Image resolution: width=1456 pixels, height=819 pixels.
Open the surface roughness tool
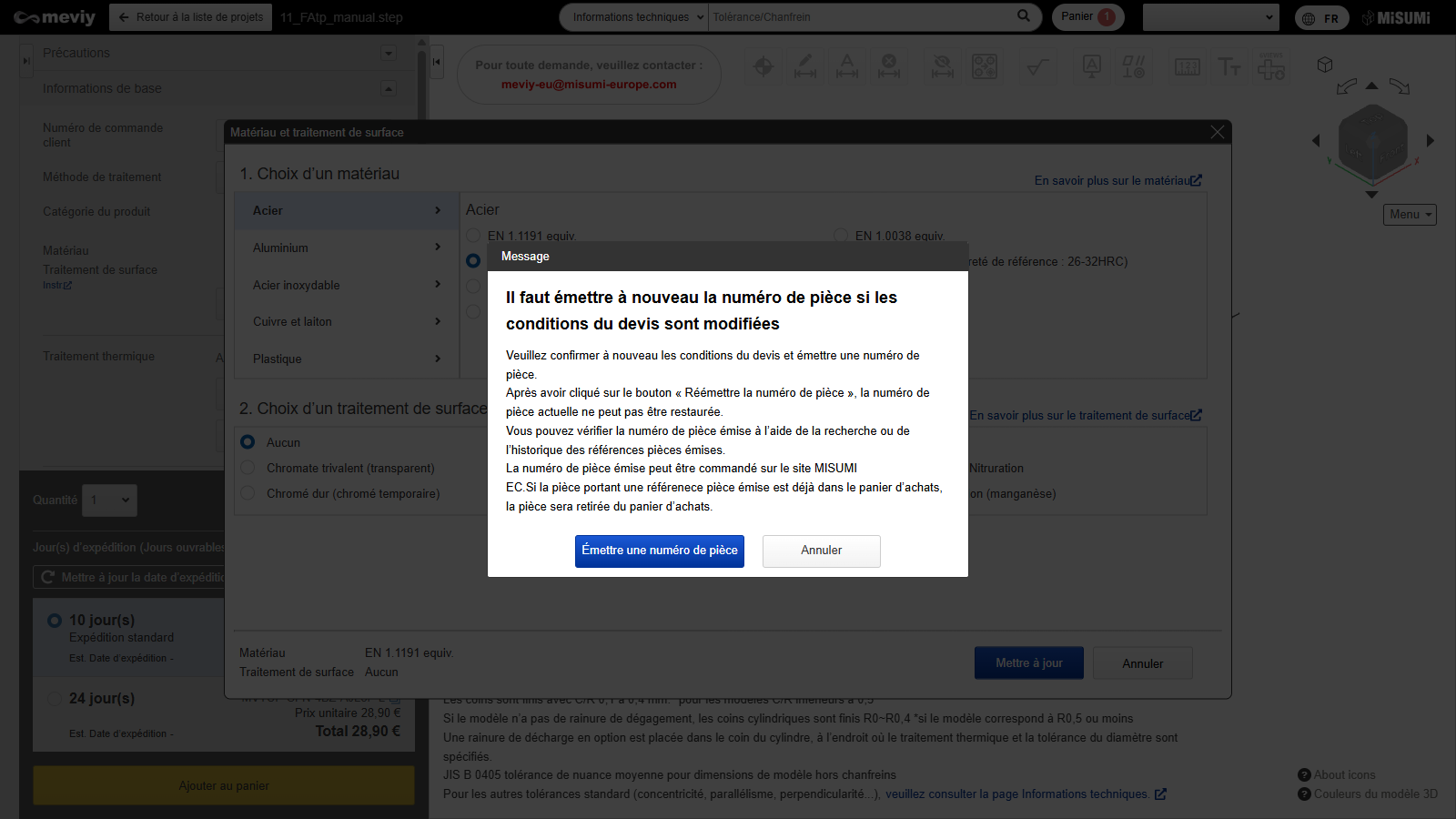point(1037,66)
